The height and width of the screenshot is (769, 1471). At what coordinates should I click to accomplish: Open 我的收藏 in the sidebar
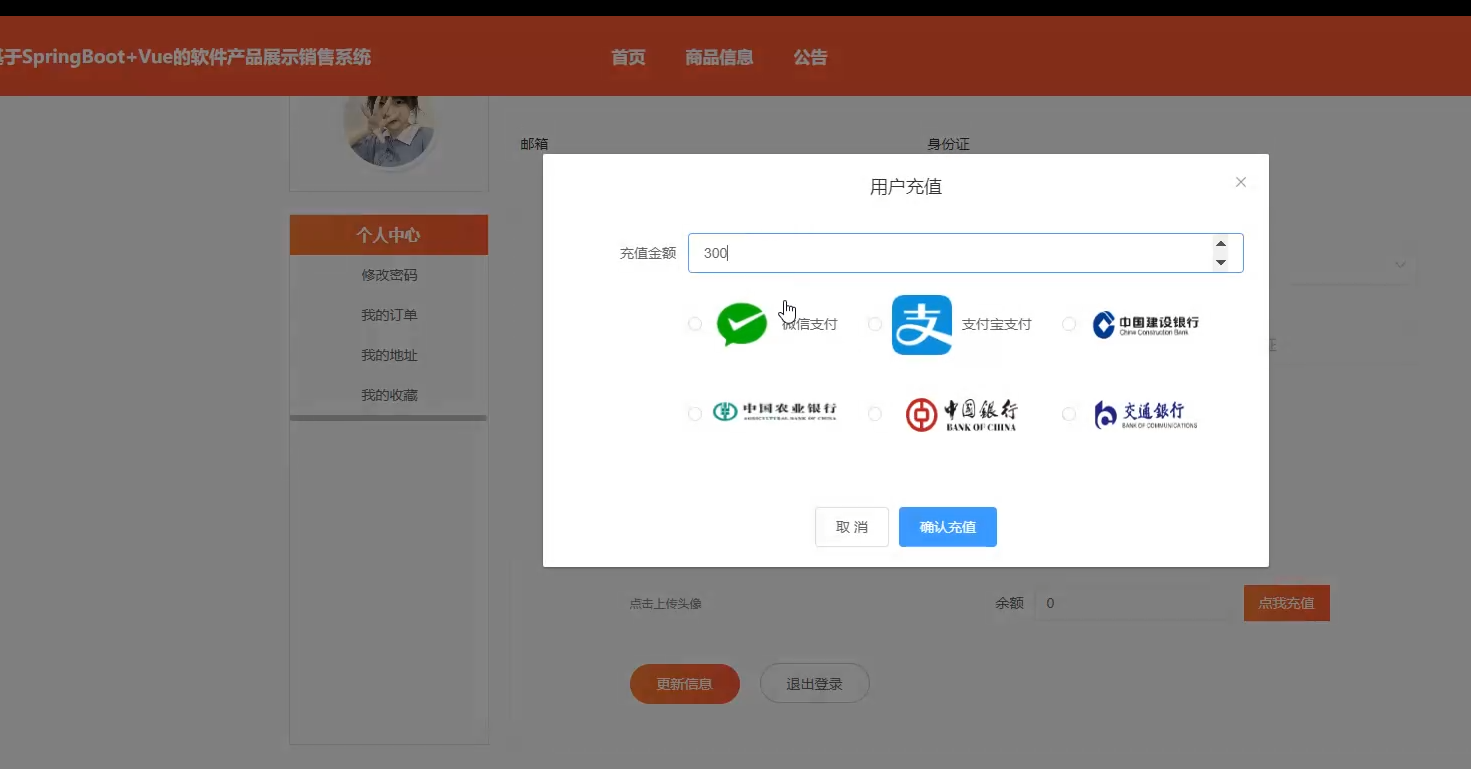tap(389, 395)
